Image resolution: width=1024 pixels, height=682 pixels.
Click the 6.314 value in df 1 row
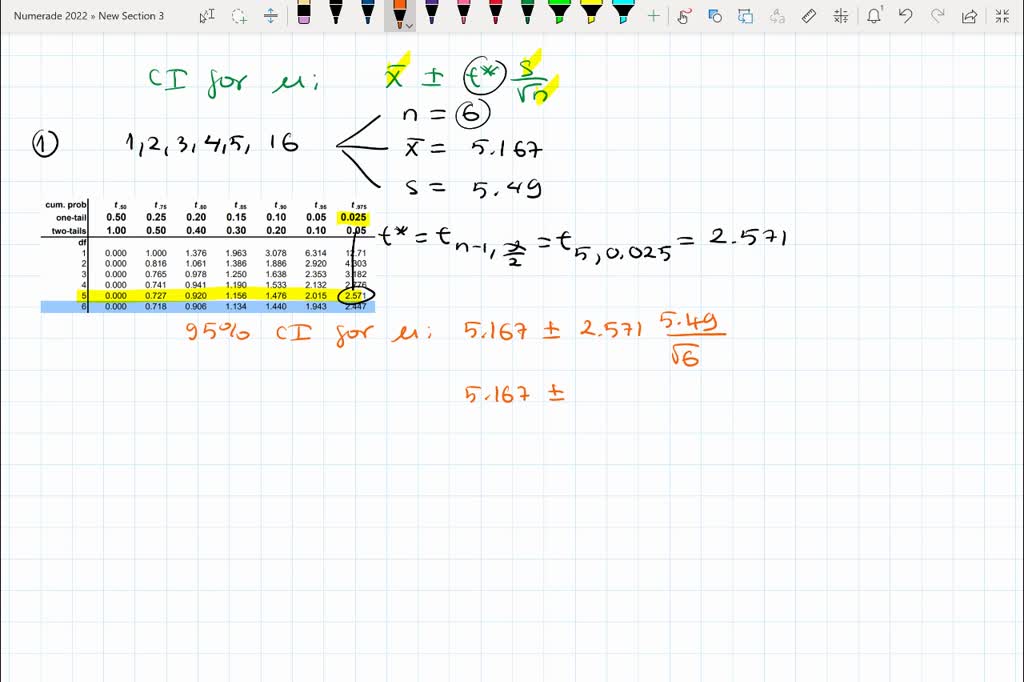(316, 253)
